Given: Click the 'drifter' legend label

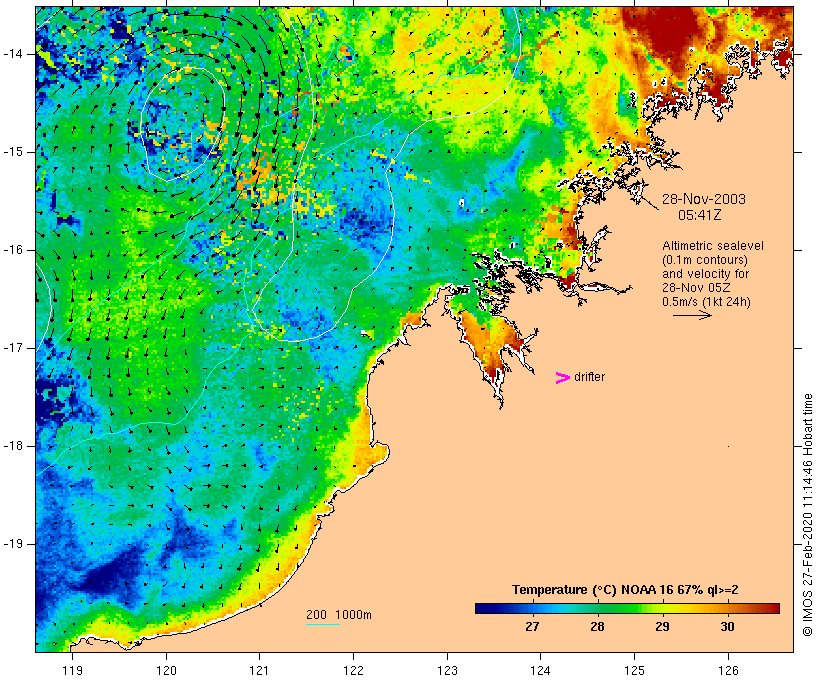Looking at the screenshot, I should pyautogui.click(x=589, y=377).
